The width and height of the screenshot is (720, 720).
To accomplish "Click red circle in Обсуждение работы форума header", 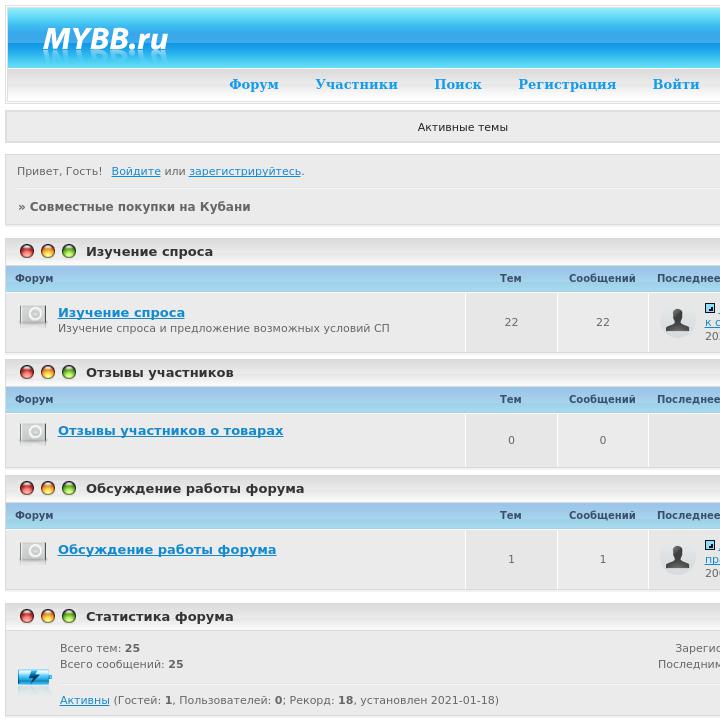I will click(x=27, y=488).
